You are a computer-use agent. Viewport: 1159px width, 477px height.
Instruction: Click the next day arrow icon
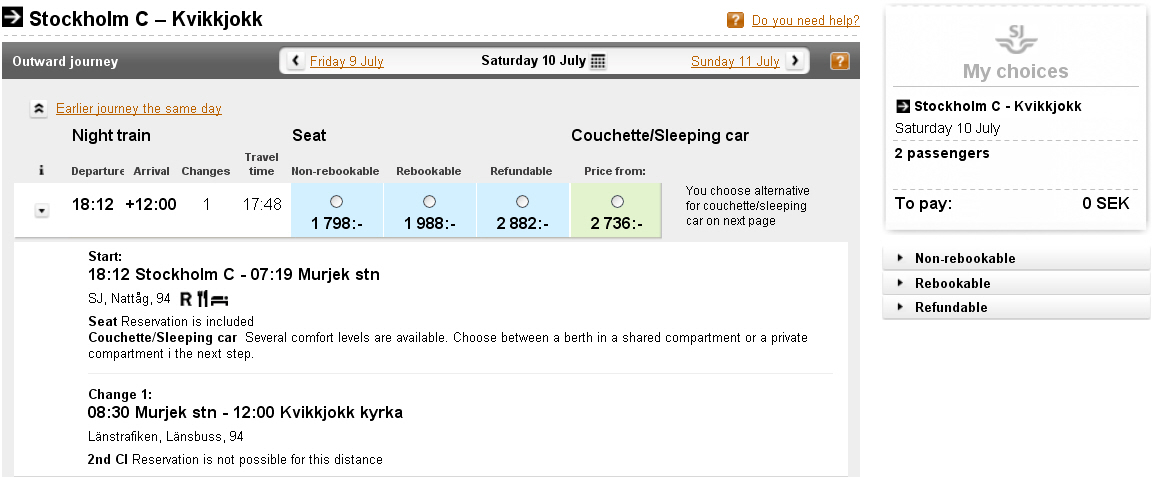tap(795, 61)
